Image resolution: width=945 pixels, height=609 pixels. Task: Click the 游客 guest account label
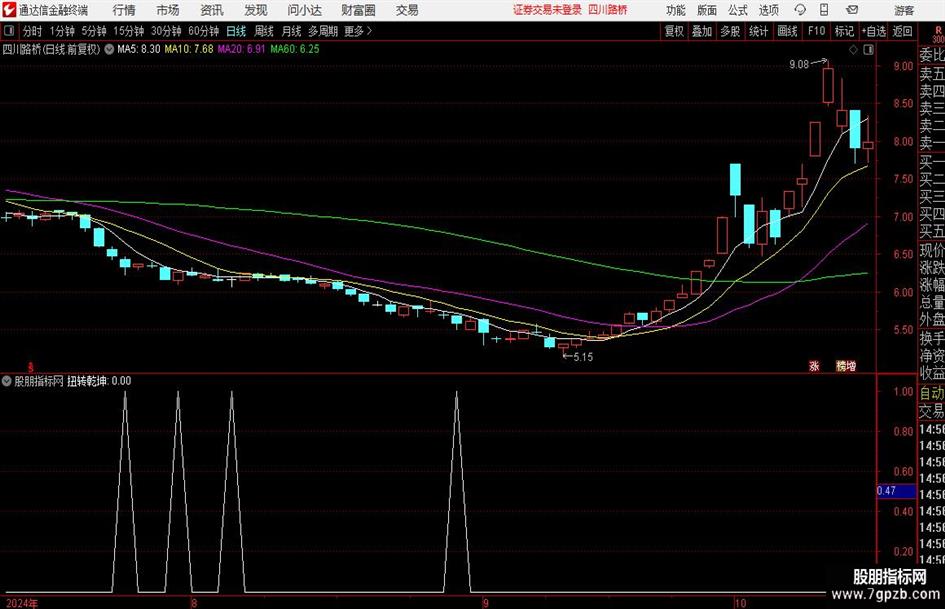[x=904, y=10]
